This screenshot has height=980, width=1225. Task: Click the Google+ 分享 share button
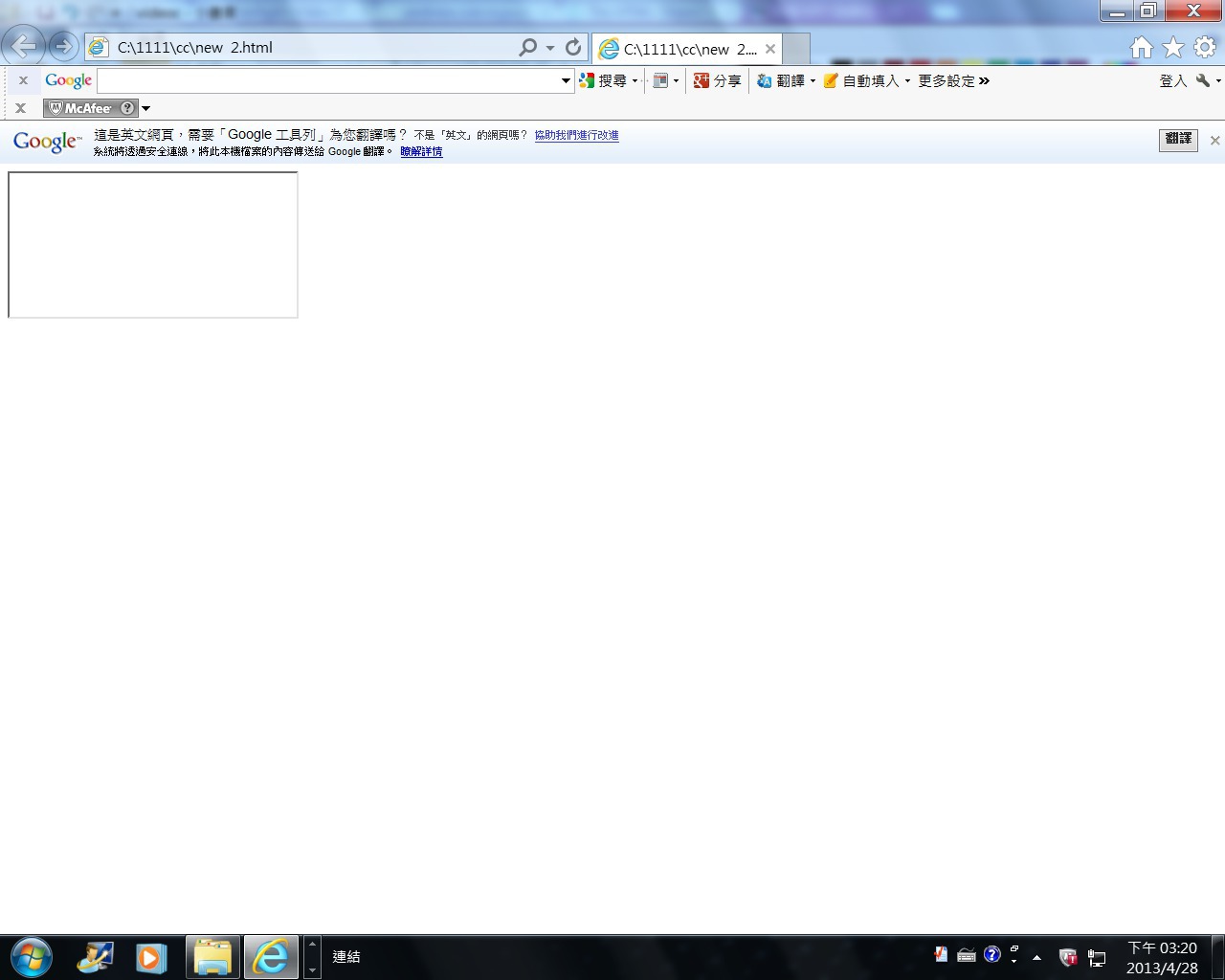pyautogui.click(x=717, y=80)
